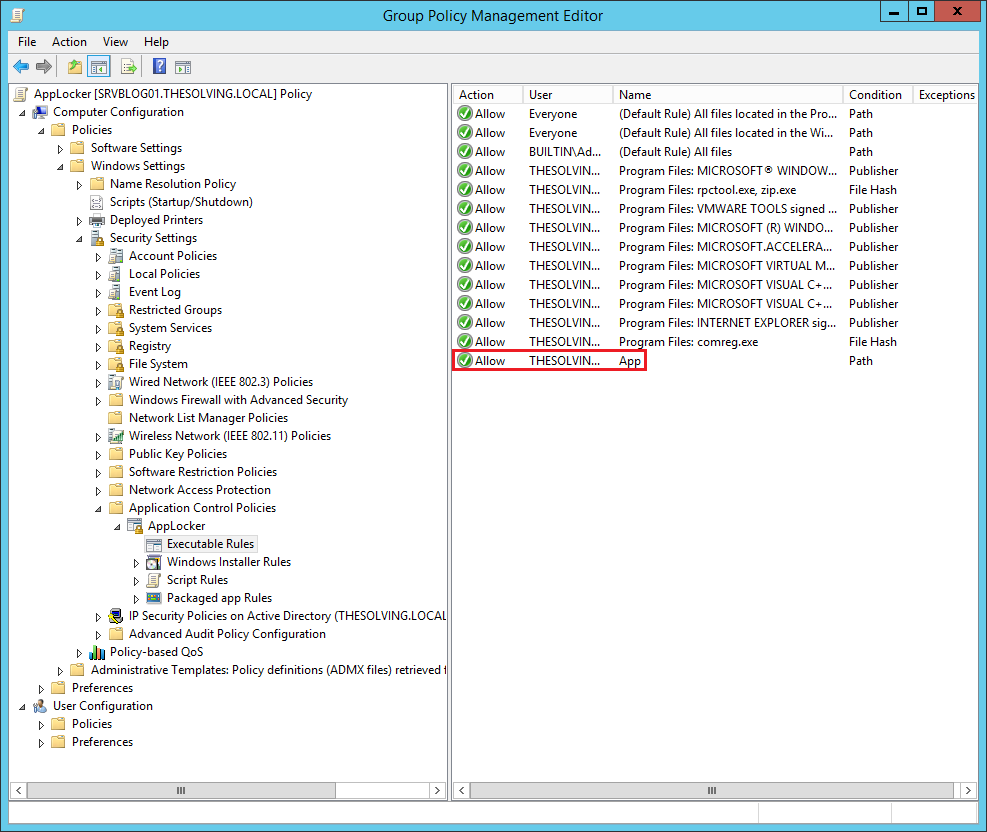Click the User Configuration icon
The height and width of the screenshot is (832, 987).
tap(40, 706)
